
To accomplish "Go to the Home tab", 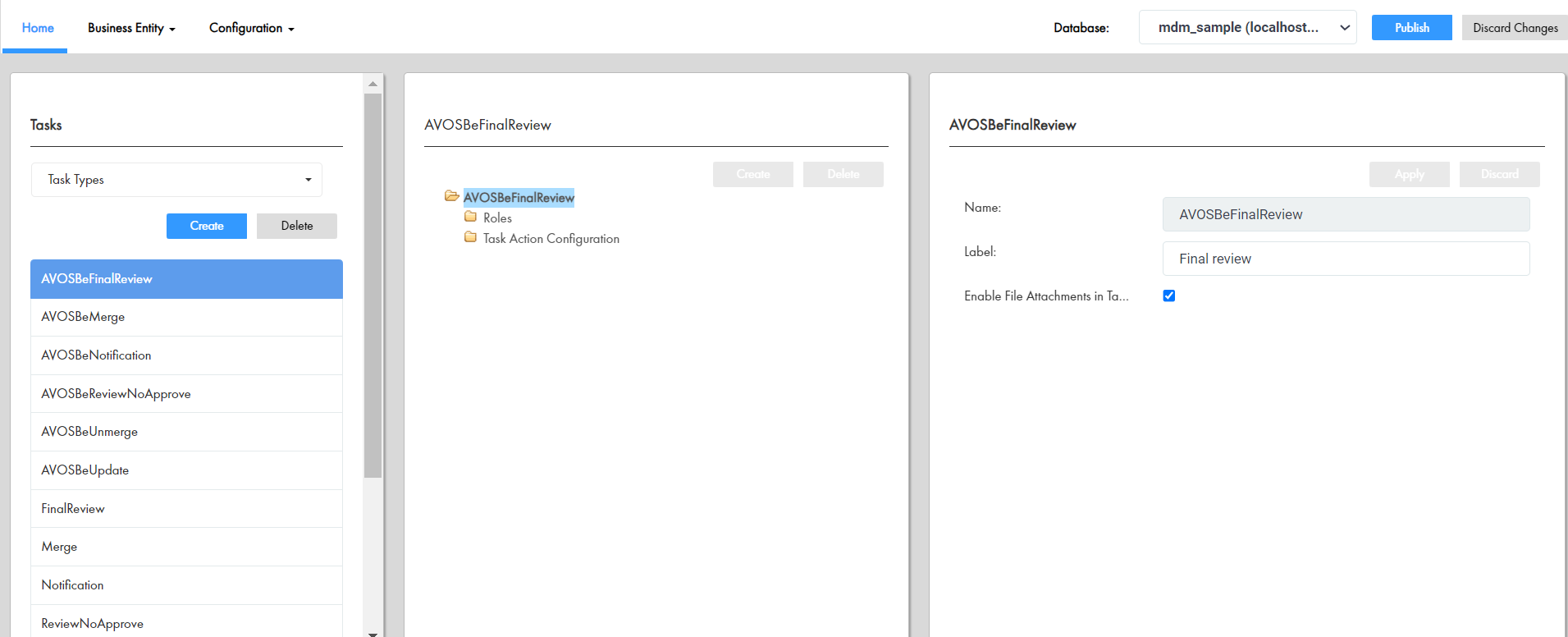I will click(38, 28).
